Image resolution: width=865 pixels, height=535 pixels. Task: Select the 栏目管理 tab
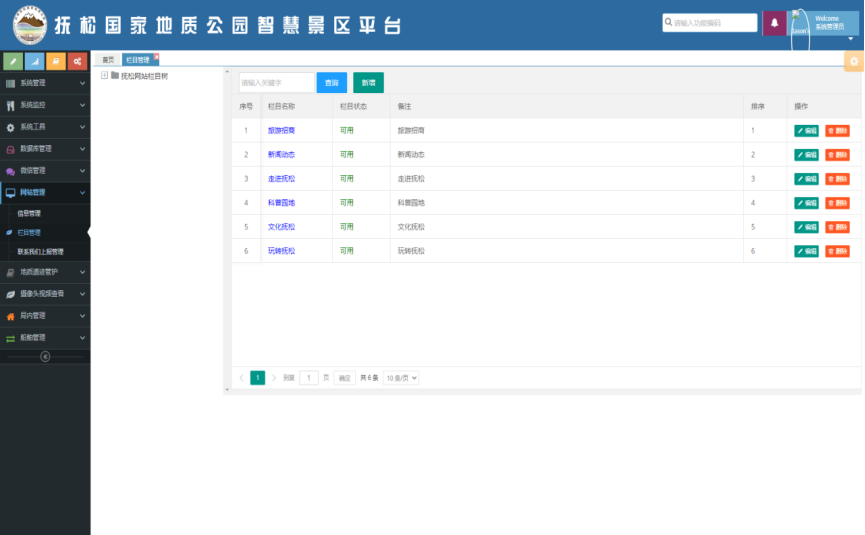(138, 60)
